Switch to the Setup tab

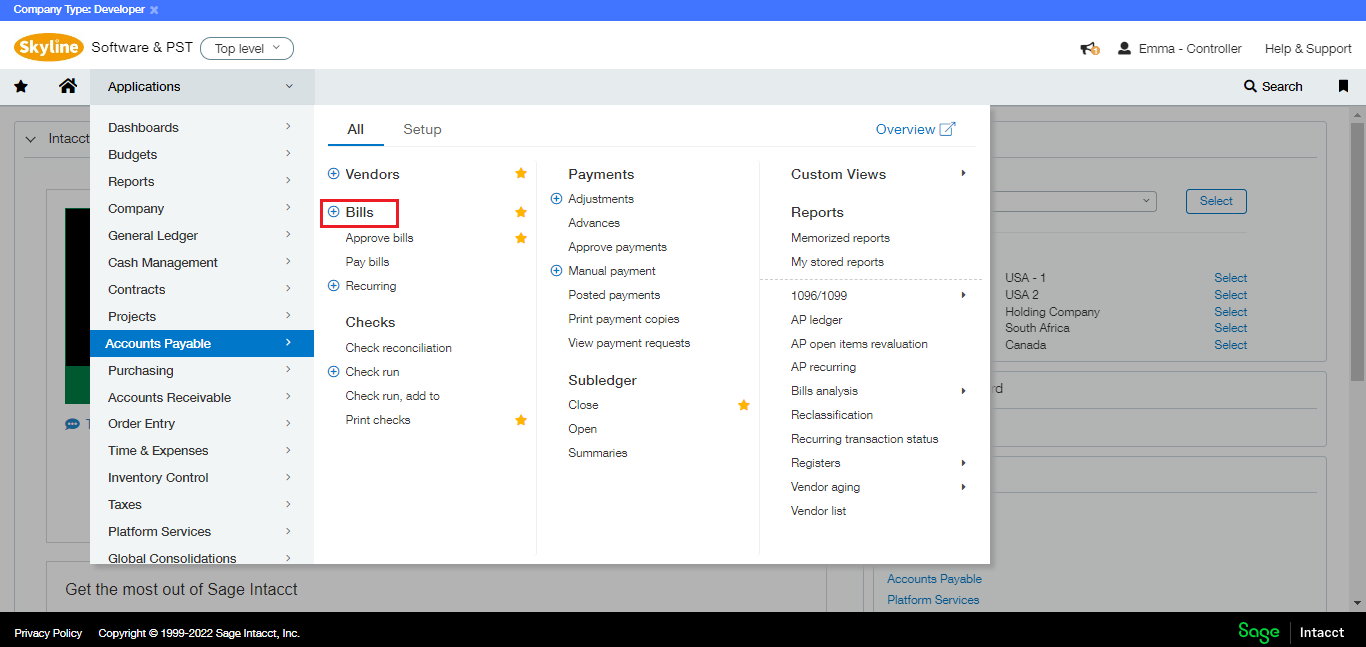[x=422, y=129]
